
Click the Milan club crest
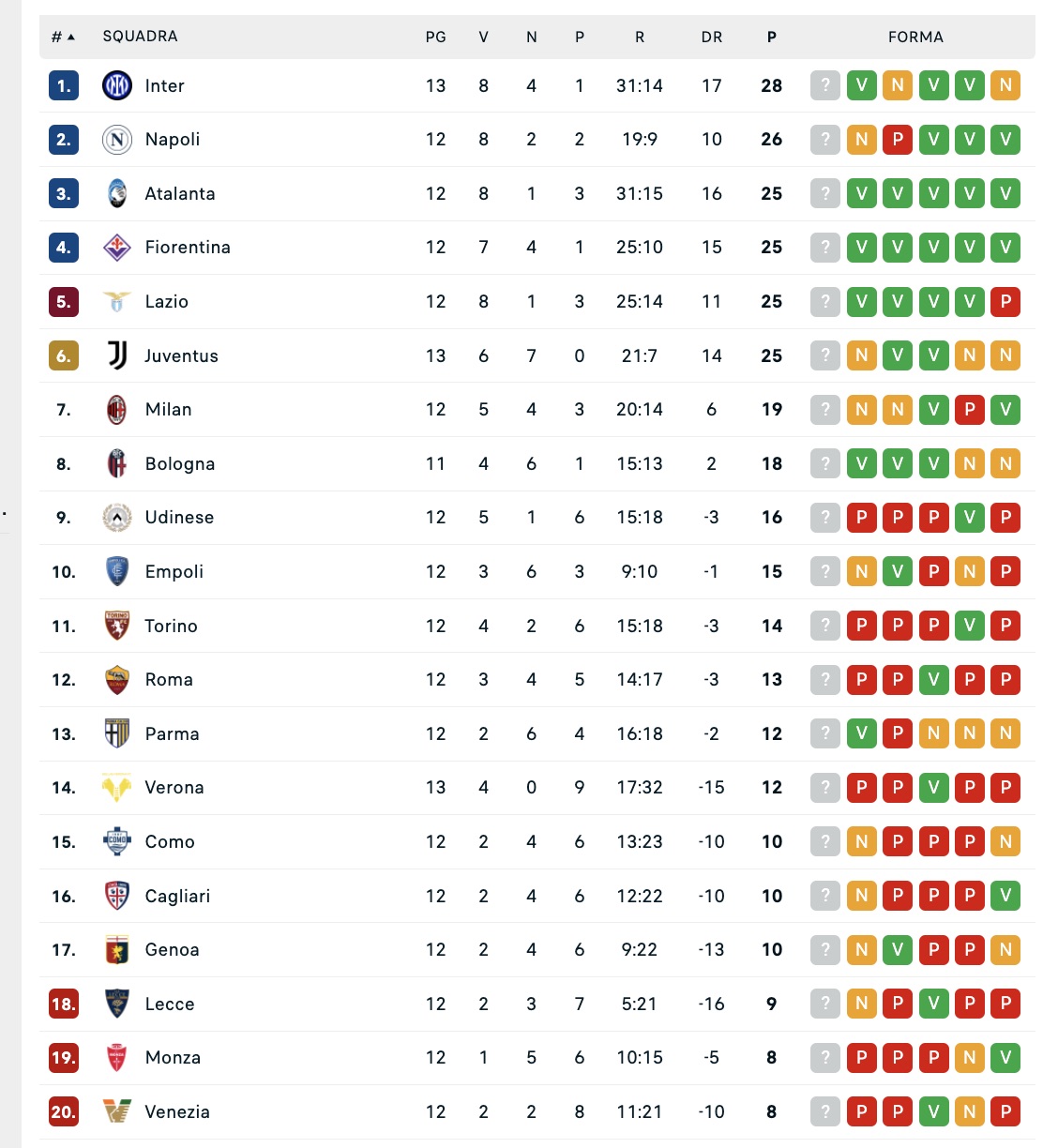(x=117, y=410)
